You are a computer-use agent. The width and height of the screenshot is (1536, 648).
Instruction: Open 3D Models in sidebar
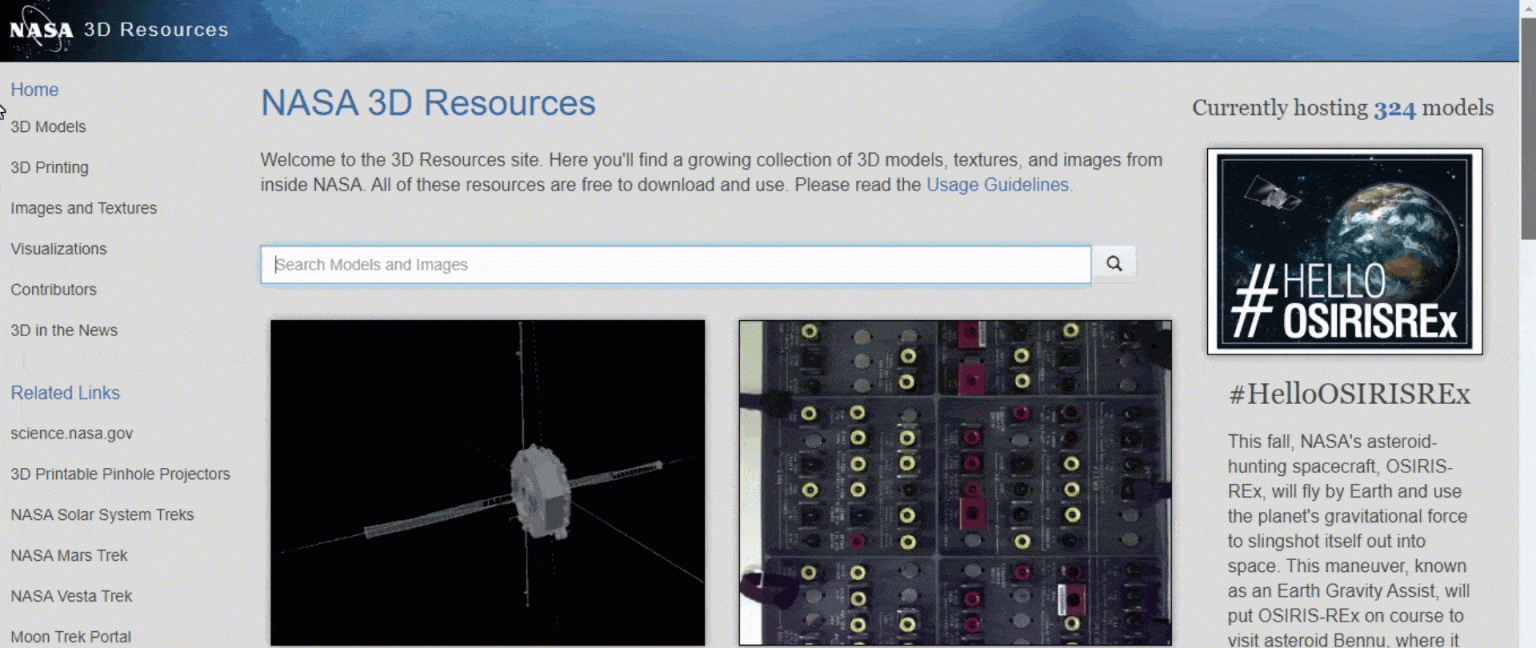[x=48, y=127]
